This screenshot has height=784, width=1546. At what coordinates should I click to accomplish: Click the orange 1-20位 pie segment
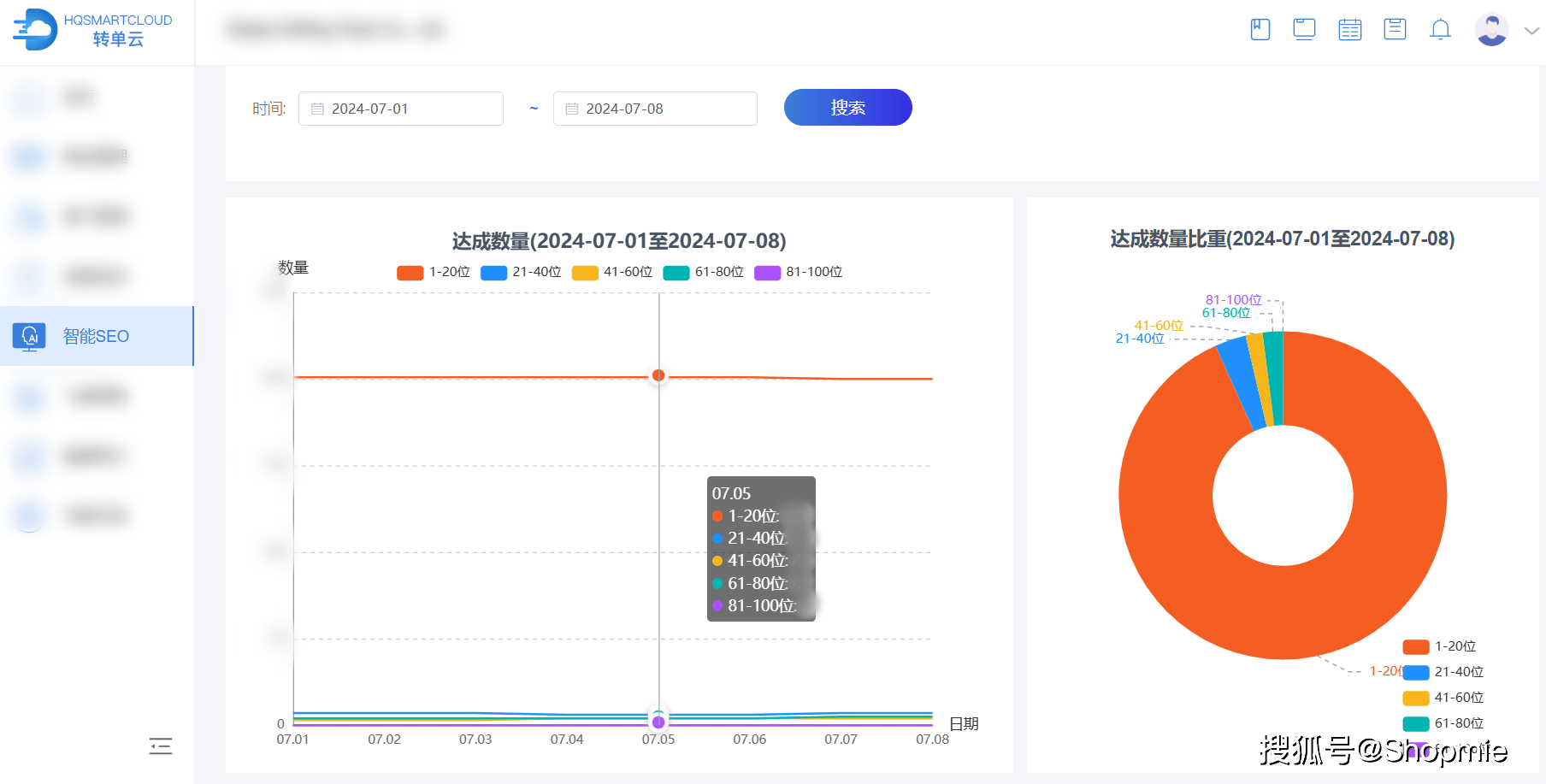tap(1283, 611)
